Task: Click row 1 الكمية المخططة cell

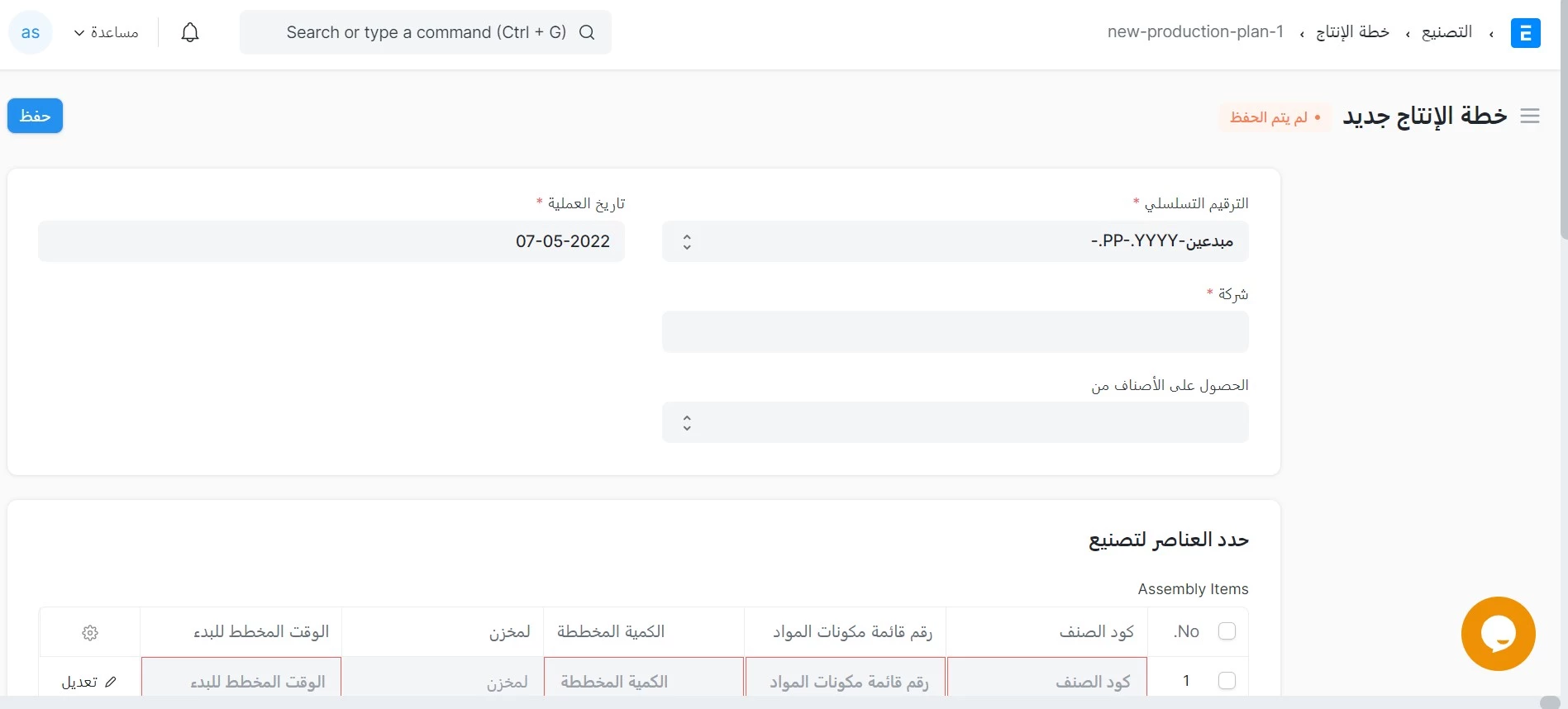Action: (x=644, y=678)
